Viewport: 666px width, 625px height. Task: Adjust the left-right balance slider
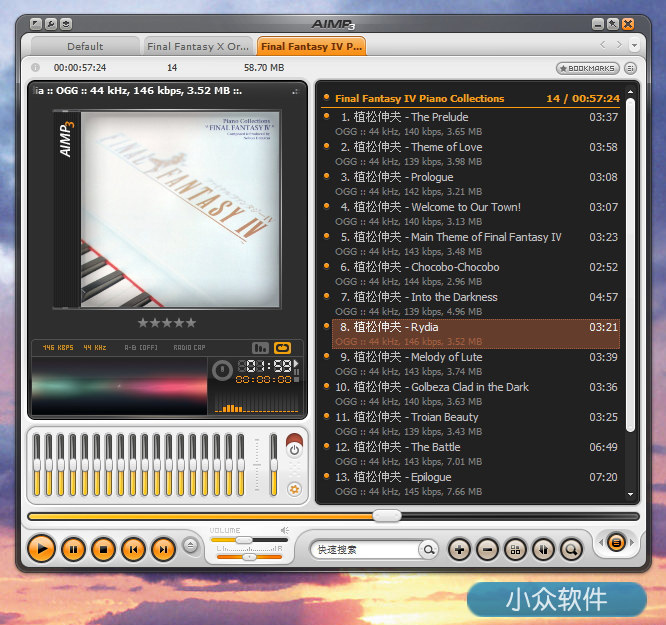249,557
